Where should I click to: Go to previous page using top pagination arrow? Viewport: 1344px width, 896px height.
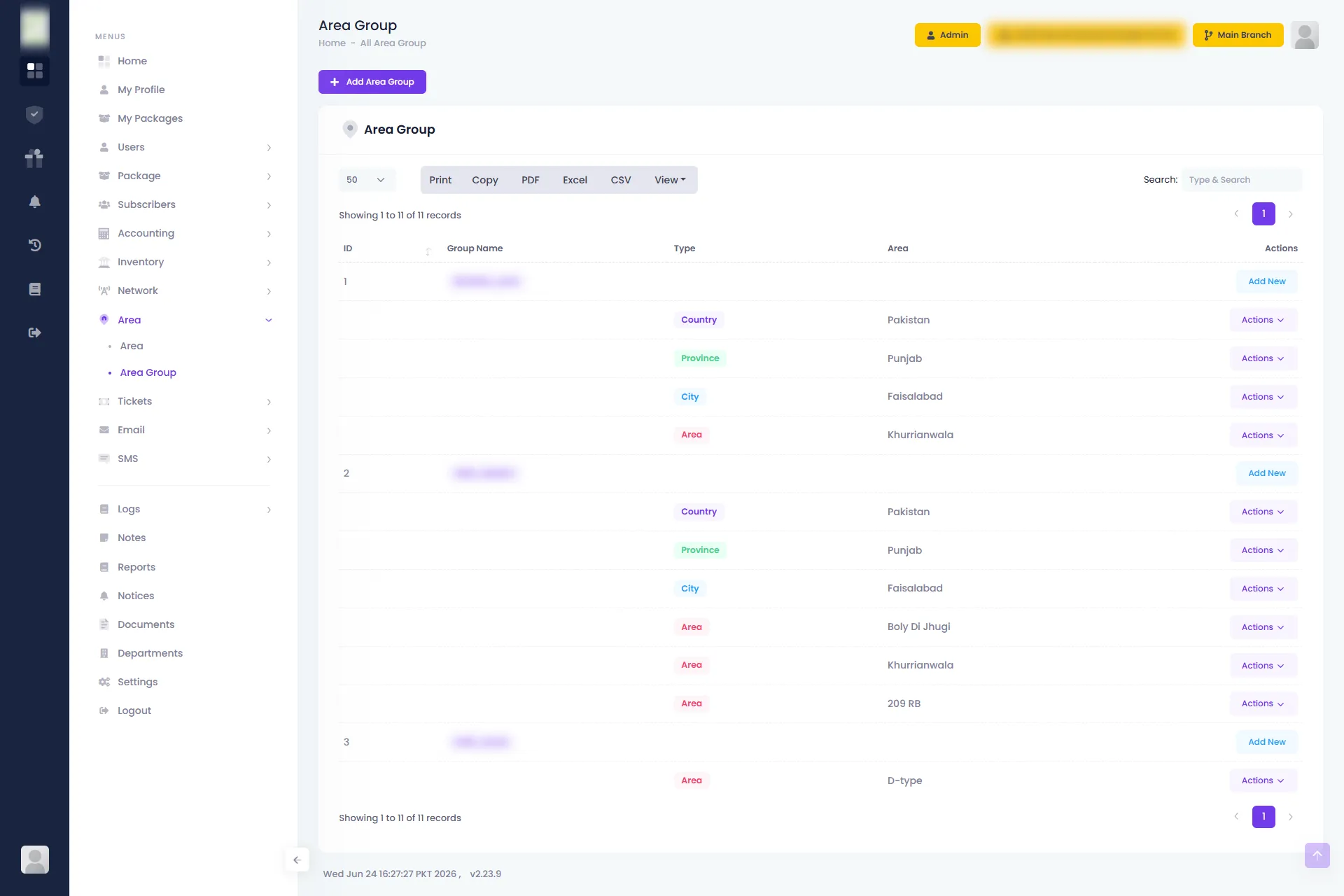[x=1236, y=213]
